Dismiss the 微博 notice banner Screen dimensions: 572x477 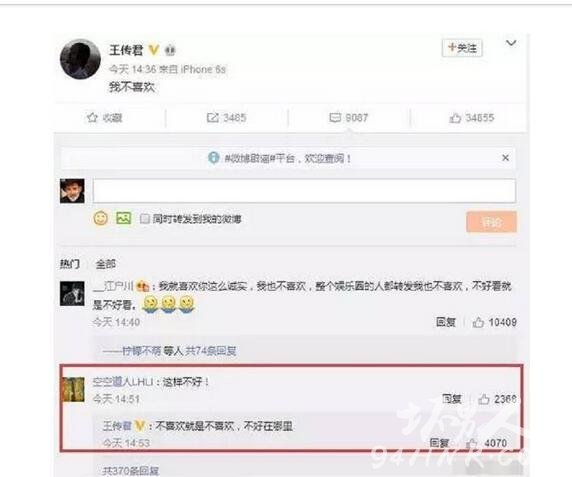pos(505,158)
